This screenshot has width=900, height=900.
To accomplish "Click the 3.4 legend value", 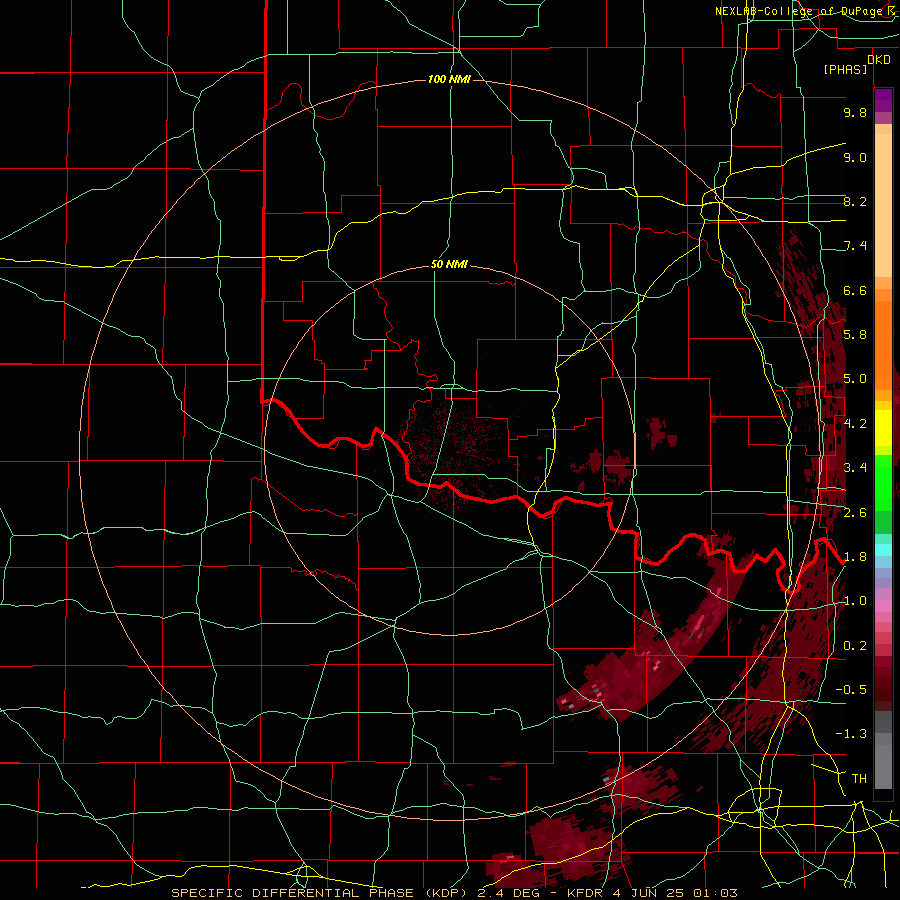I will point(855,468).
